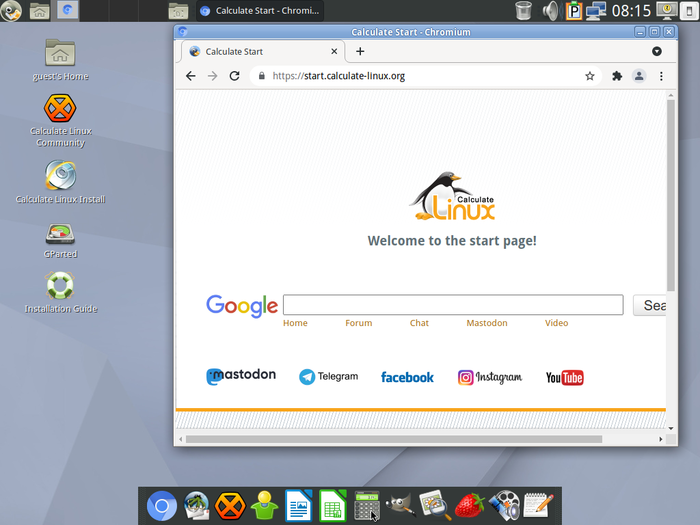
Task: Launch the calculator from the dock
Action: [x=367, y=505]
